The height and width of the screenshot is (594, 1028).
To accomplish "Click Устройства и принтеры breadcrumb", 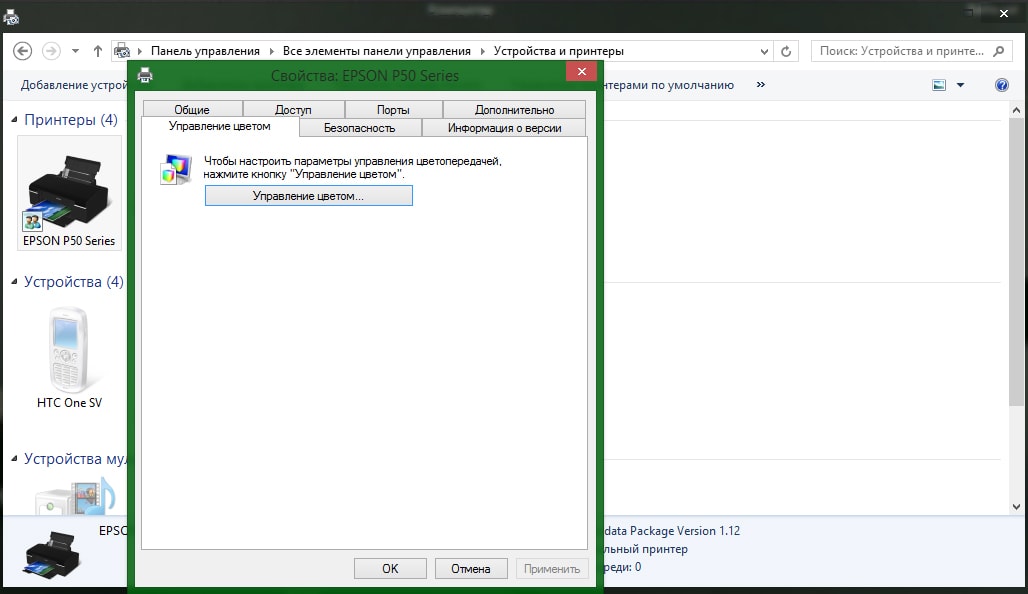I will tap(559, 50).
